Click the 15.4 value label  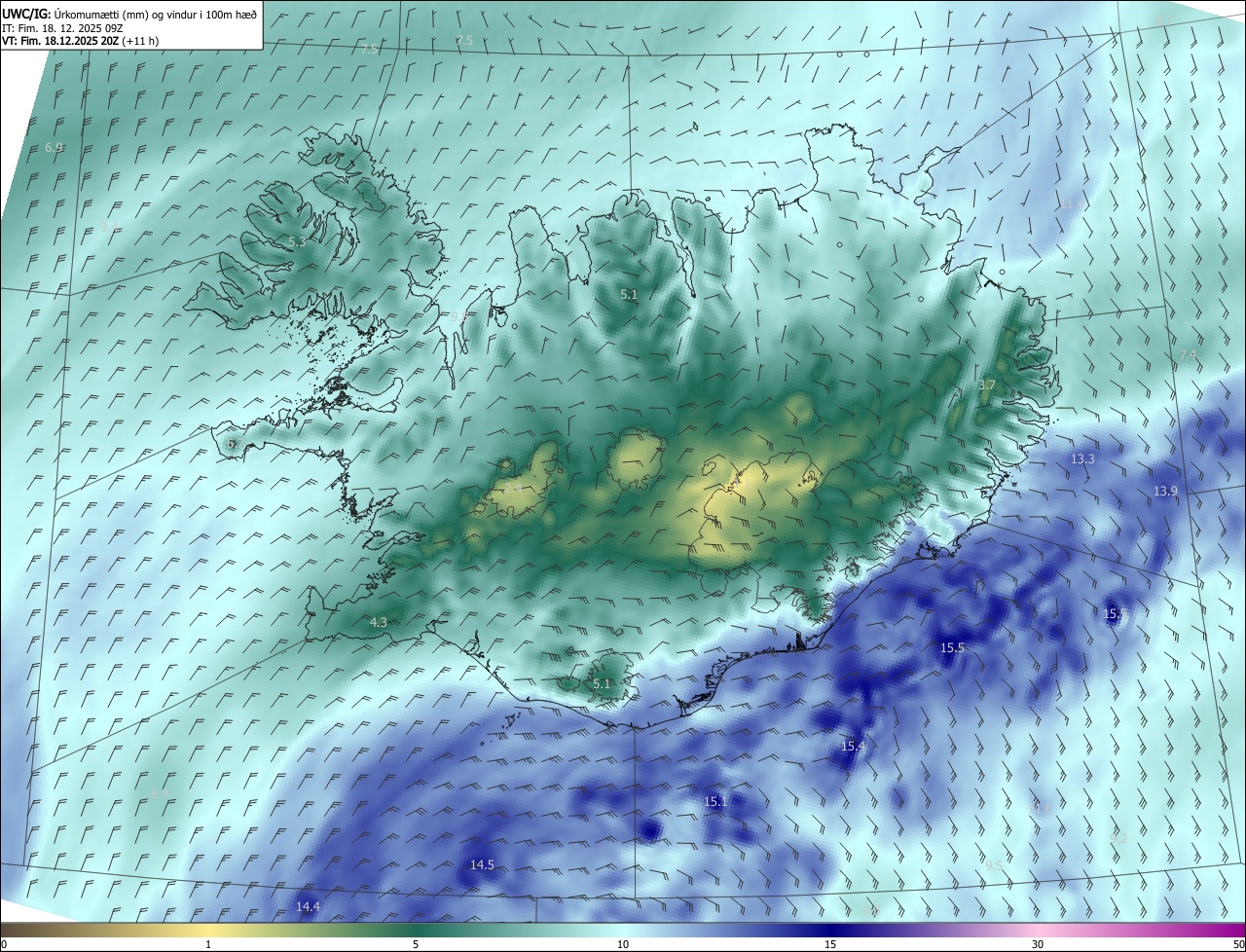pyautogui.click(x=852, y=746)
